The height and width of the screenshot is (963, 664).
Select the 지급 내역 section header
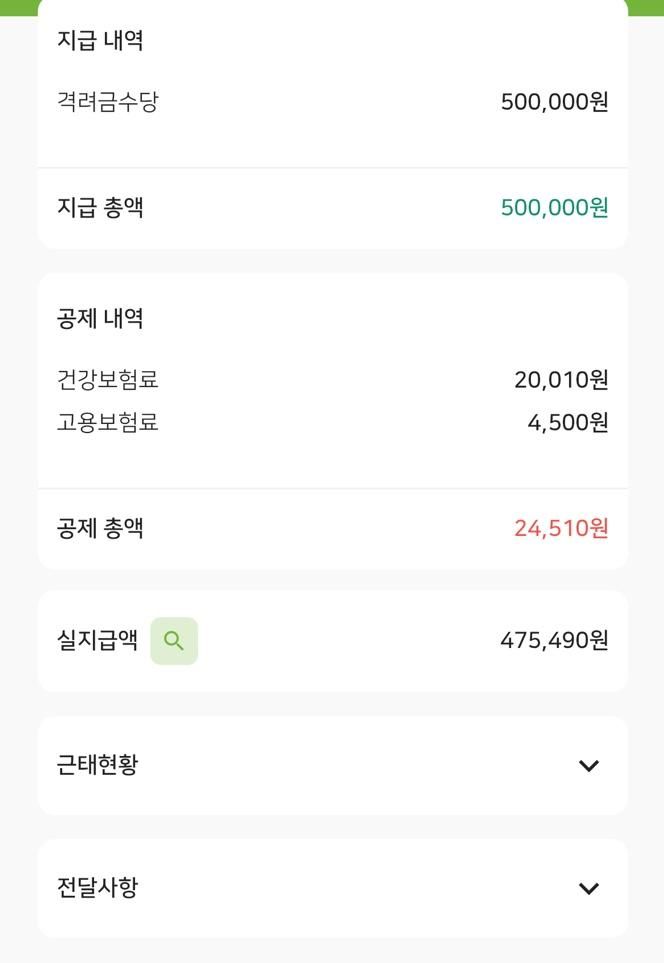tap(100, 41)
